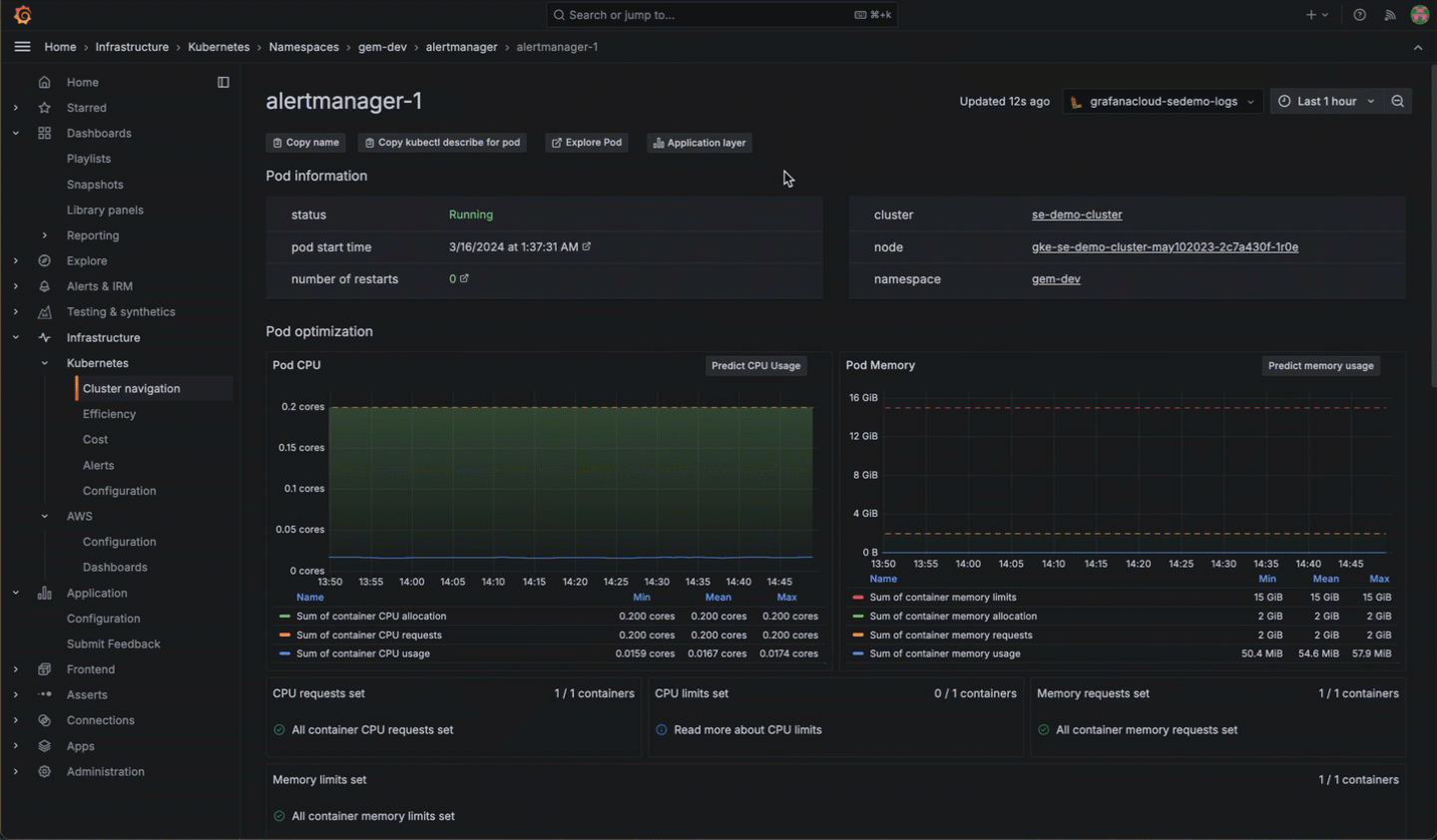Image resolution: width=1437 pixels, height=840 pixels.
Task: Click the Max column header in Pod CPU legend
Action: (786, 598)
